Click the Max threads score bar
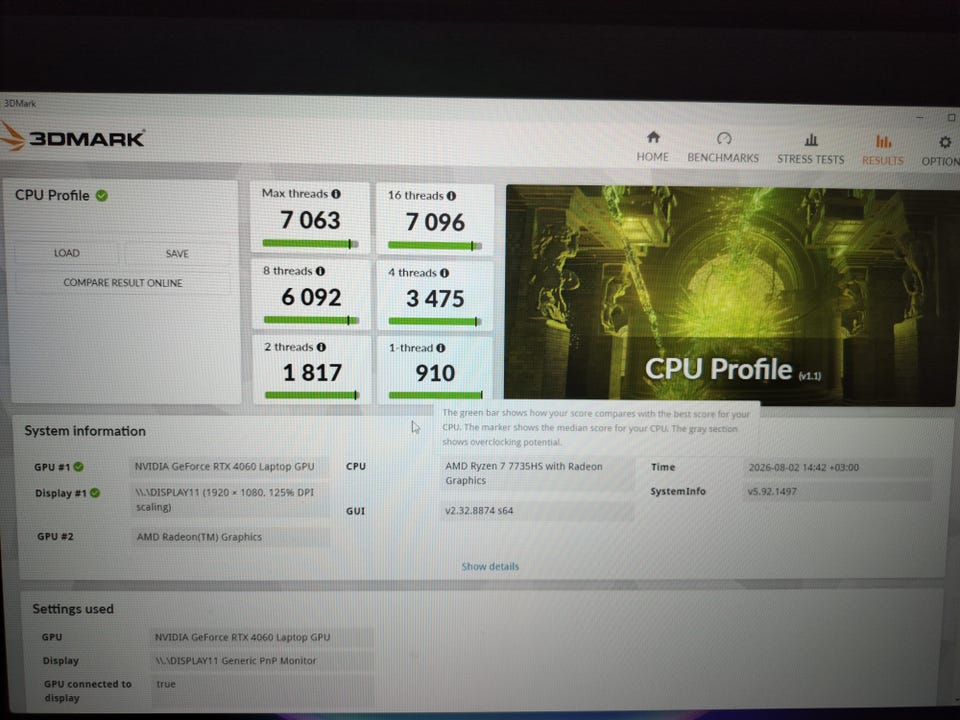960x720 pixels. 310,244
